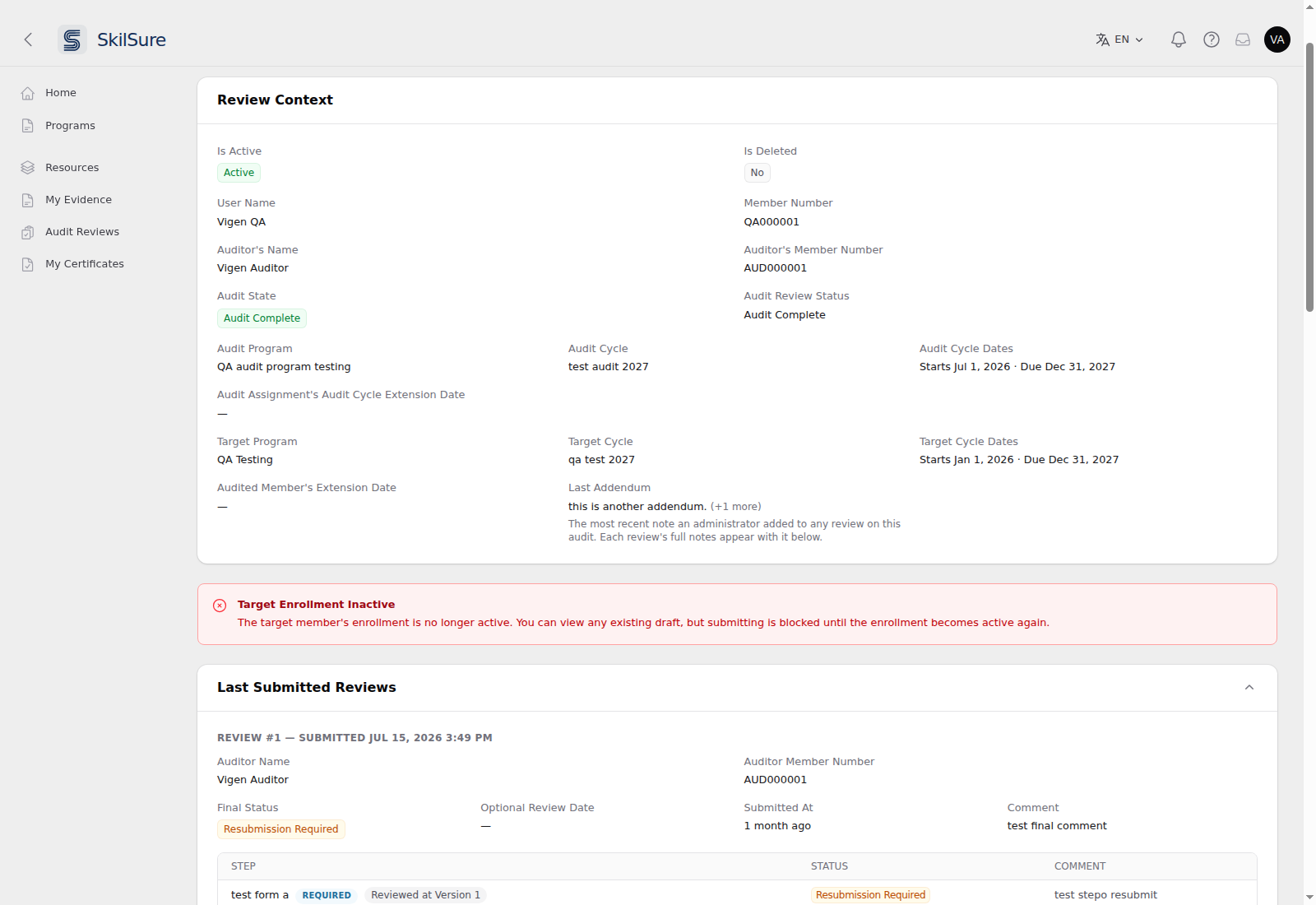Click 'Audit Complete' review status text
The width and height of the screenshot is (1316, 905).
point(785,315)
